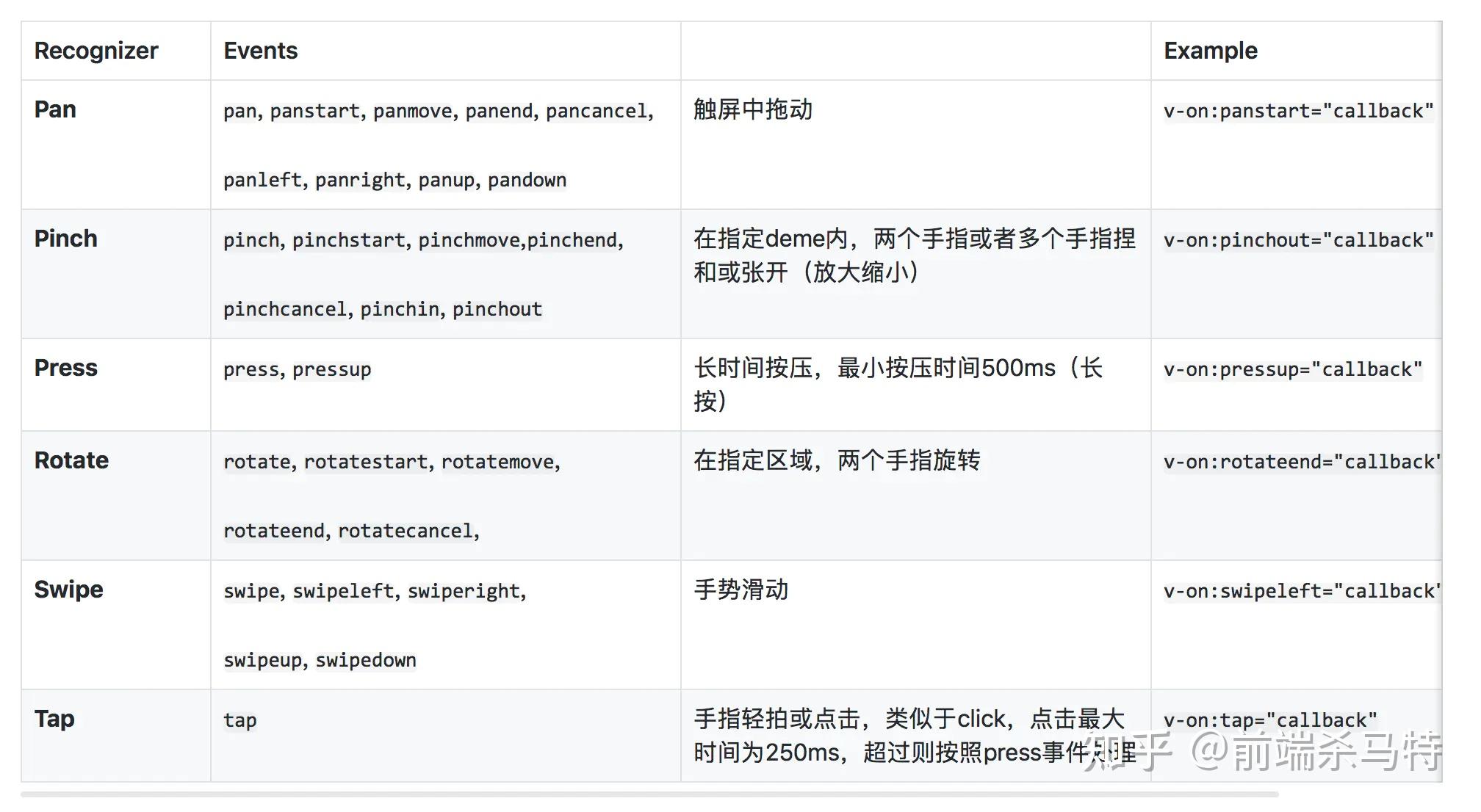This screenshot has height=812, width=1481.
Task: Click the 'Recognizer' column header
Action: point(96,50)
